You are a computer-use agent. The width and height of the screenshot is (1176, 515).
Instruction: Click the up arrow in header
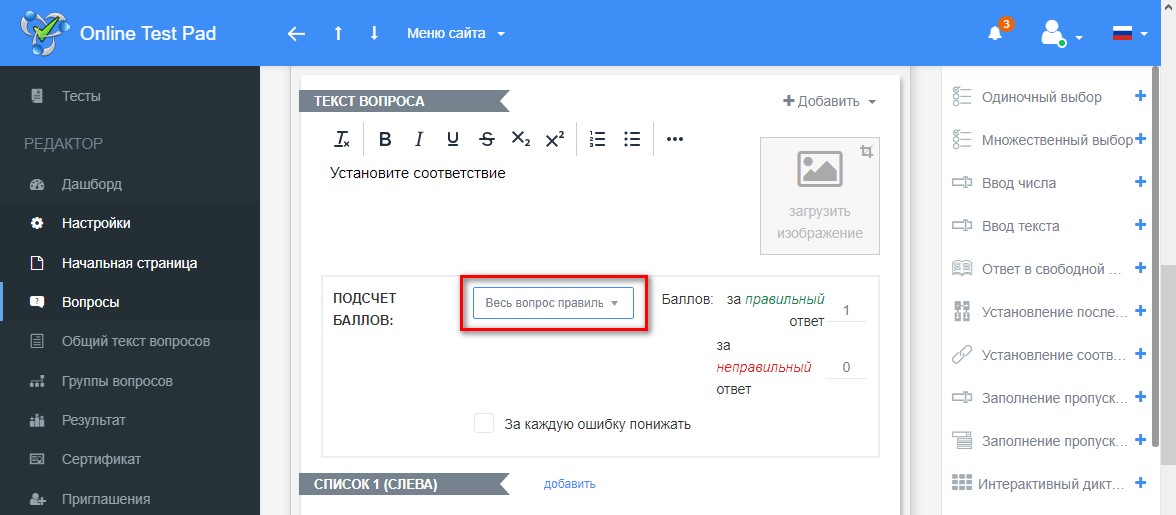[338, 34]
